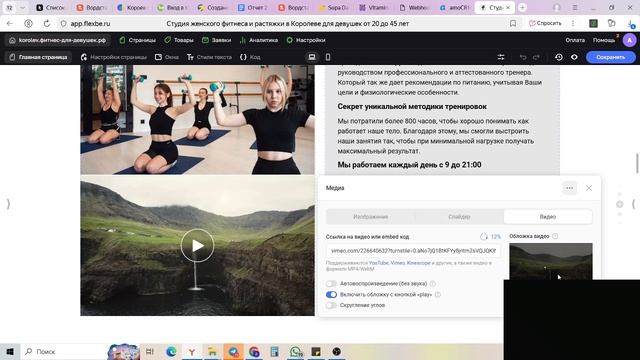Screen dimensions: 640x360
Task: Click the eye preview icon
Action: 574,57
